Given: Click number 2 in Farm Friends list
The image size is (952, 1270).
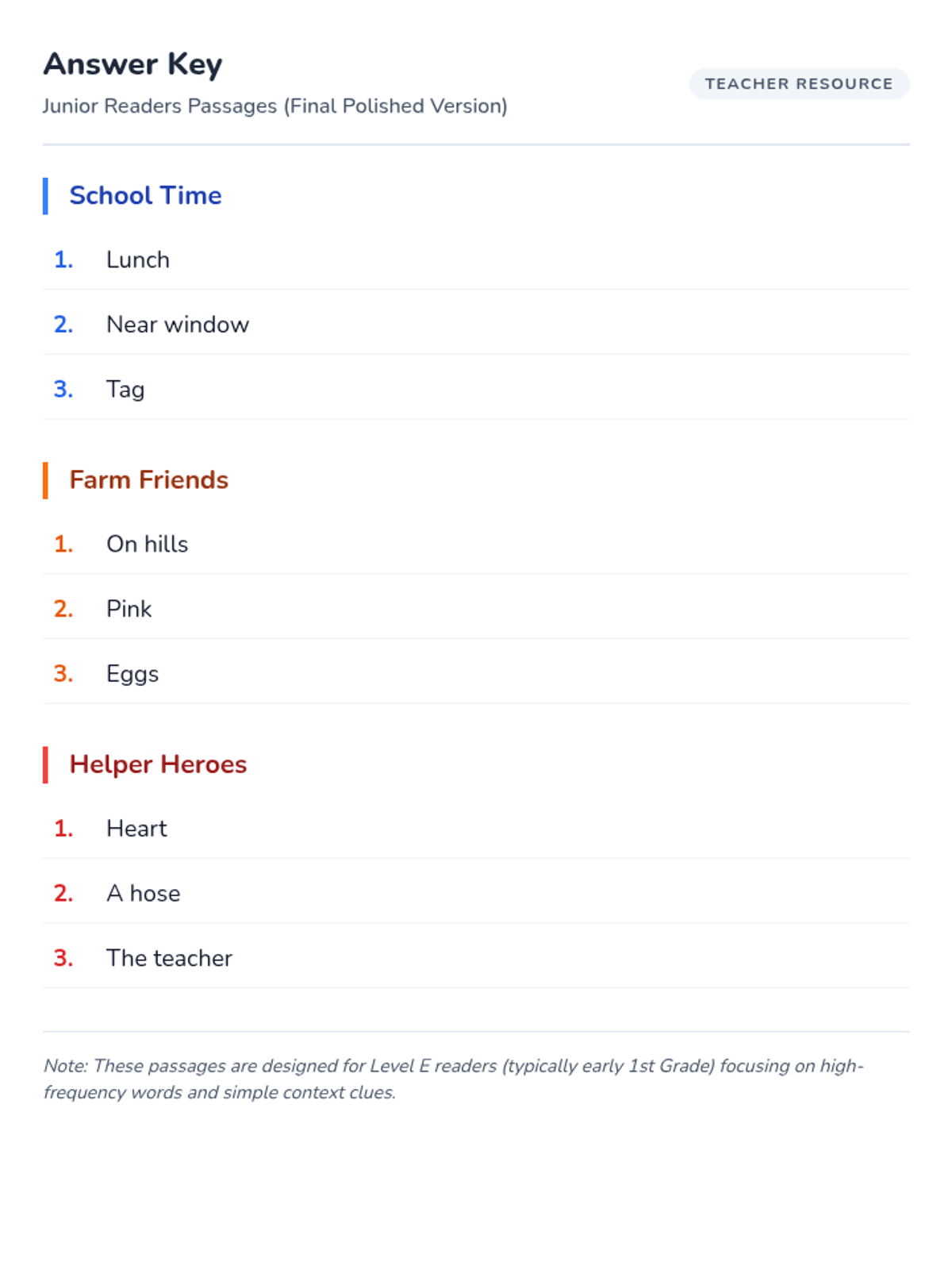Looking at the screenshot, I should [x=63, y=609].
